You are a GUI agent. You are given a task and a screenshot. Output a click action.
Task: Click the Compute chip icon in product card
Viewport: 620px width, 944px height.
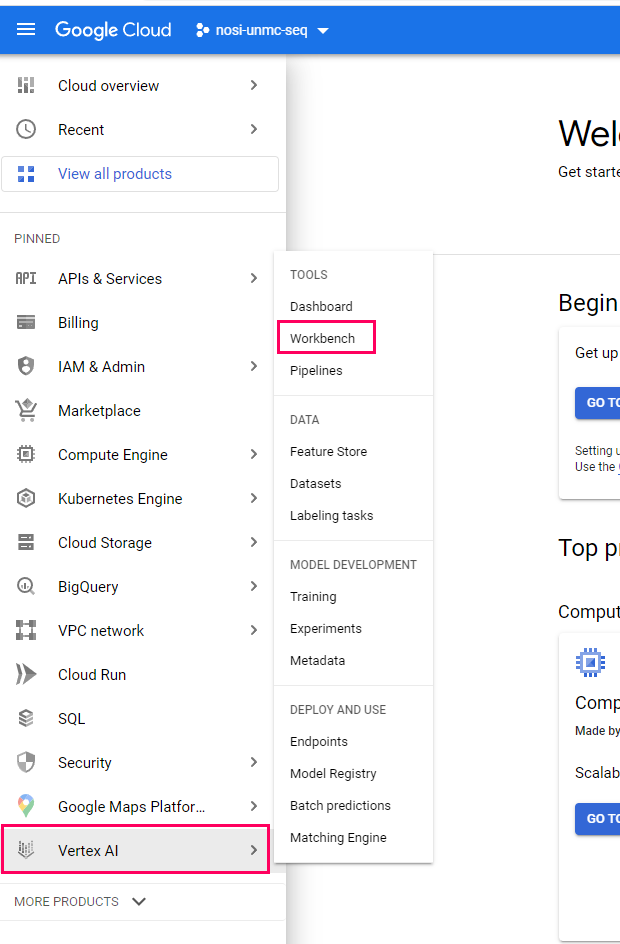pyautogui.click(x=591, y=662)
